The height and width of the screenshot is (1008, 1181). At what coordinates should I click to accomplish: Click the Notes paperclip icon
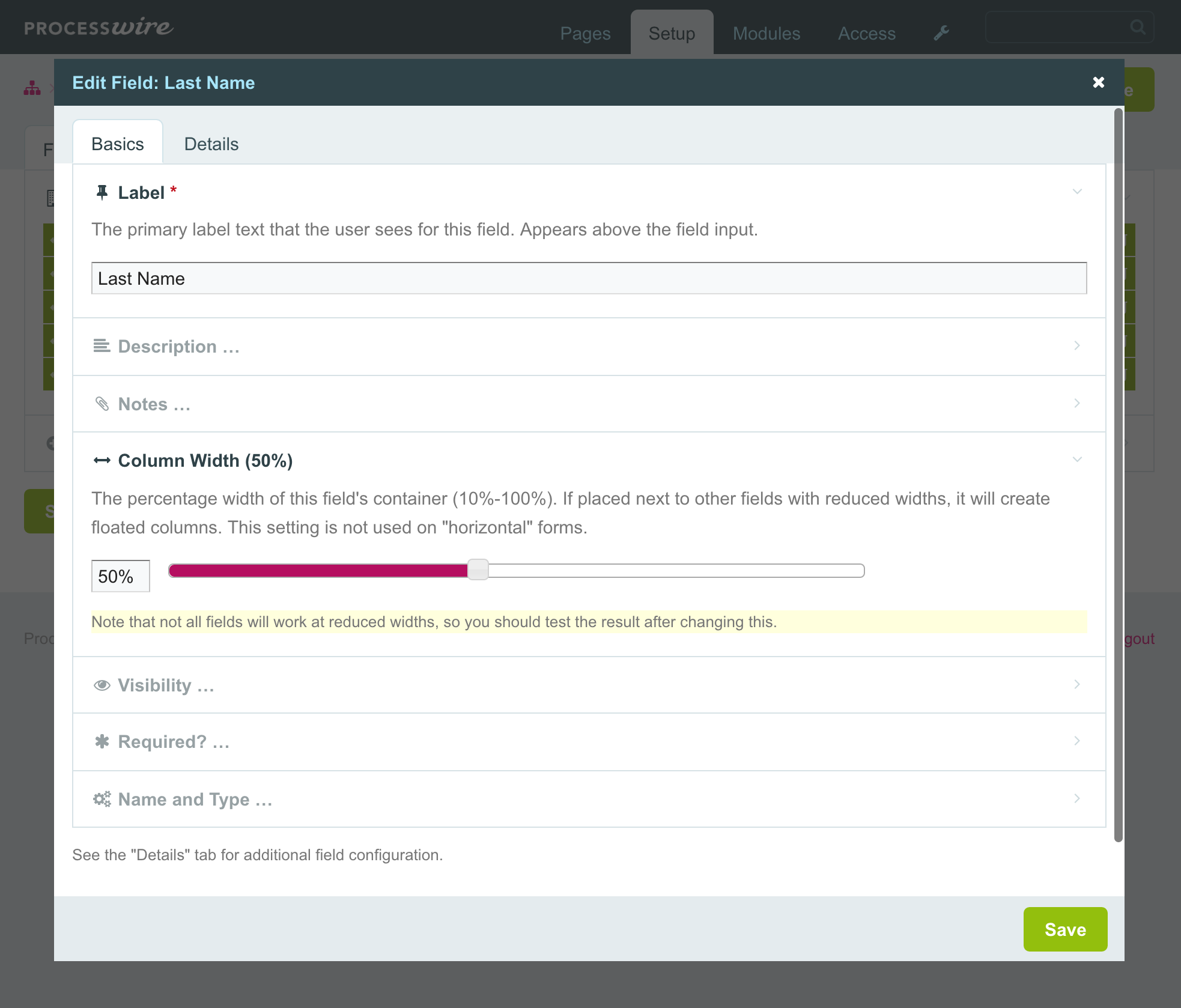point(102,404)
